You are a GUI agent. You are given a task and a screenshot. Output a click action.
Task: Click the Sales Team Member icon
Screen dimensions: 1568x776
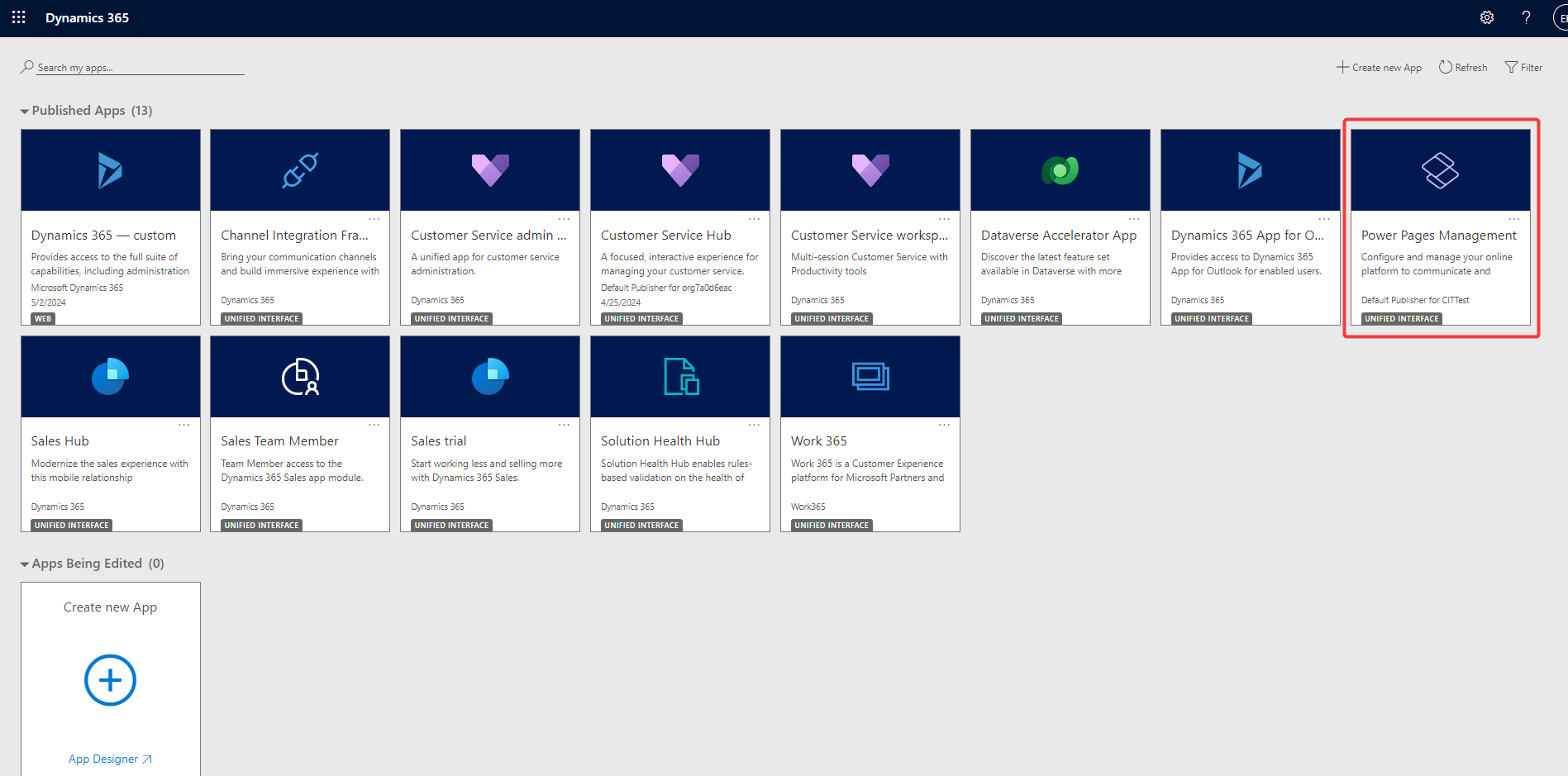300,377
